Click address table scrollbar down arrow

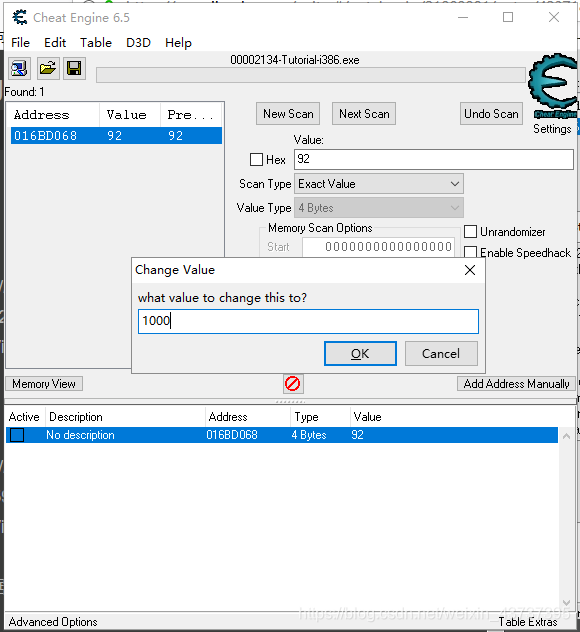566,603
